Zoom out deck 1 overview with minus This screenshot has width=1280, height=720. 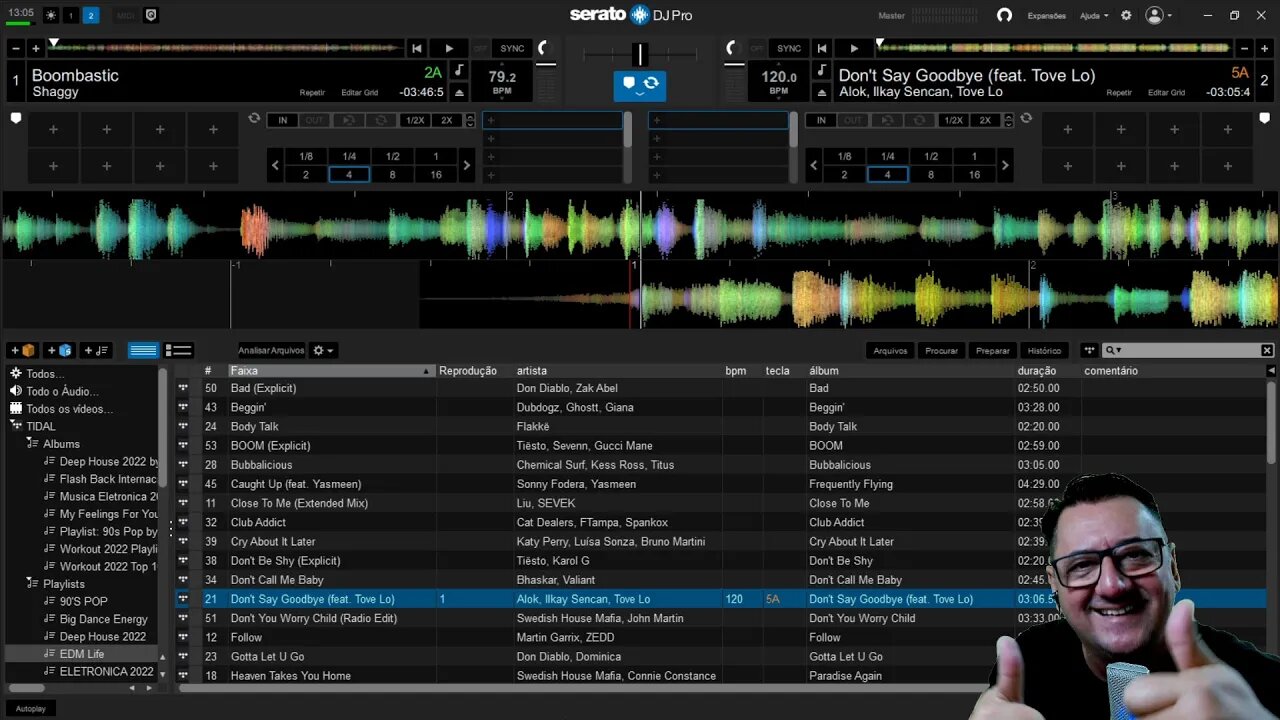click(x=17, y=48)
